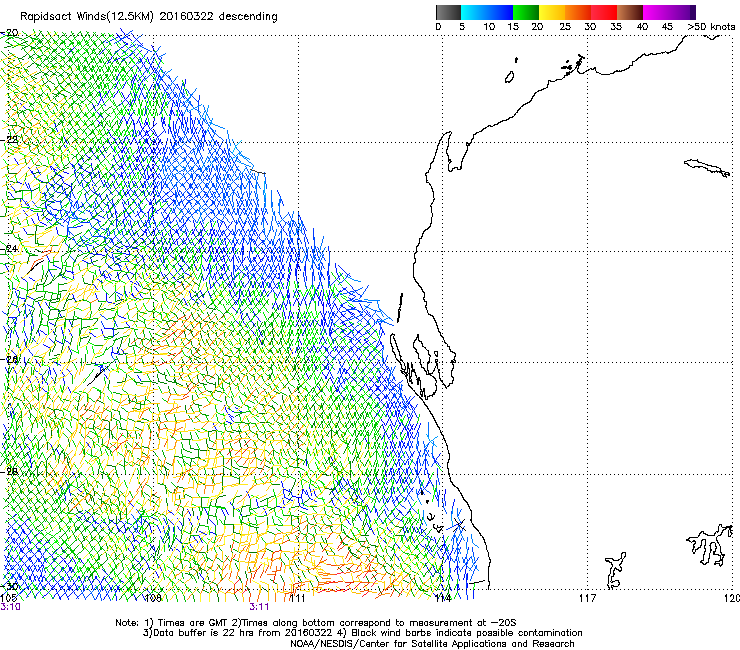Click the title 'Rapidscat Winds(12.5KM) 20160322 descending'
The height and width of the screenshot is (650, 740).
point(149,17)
